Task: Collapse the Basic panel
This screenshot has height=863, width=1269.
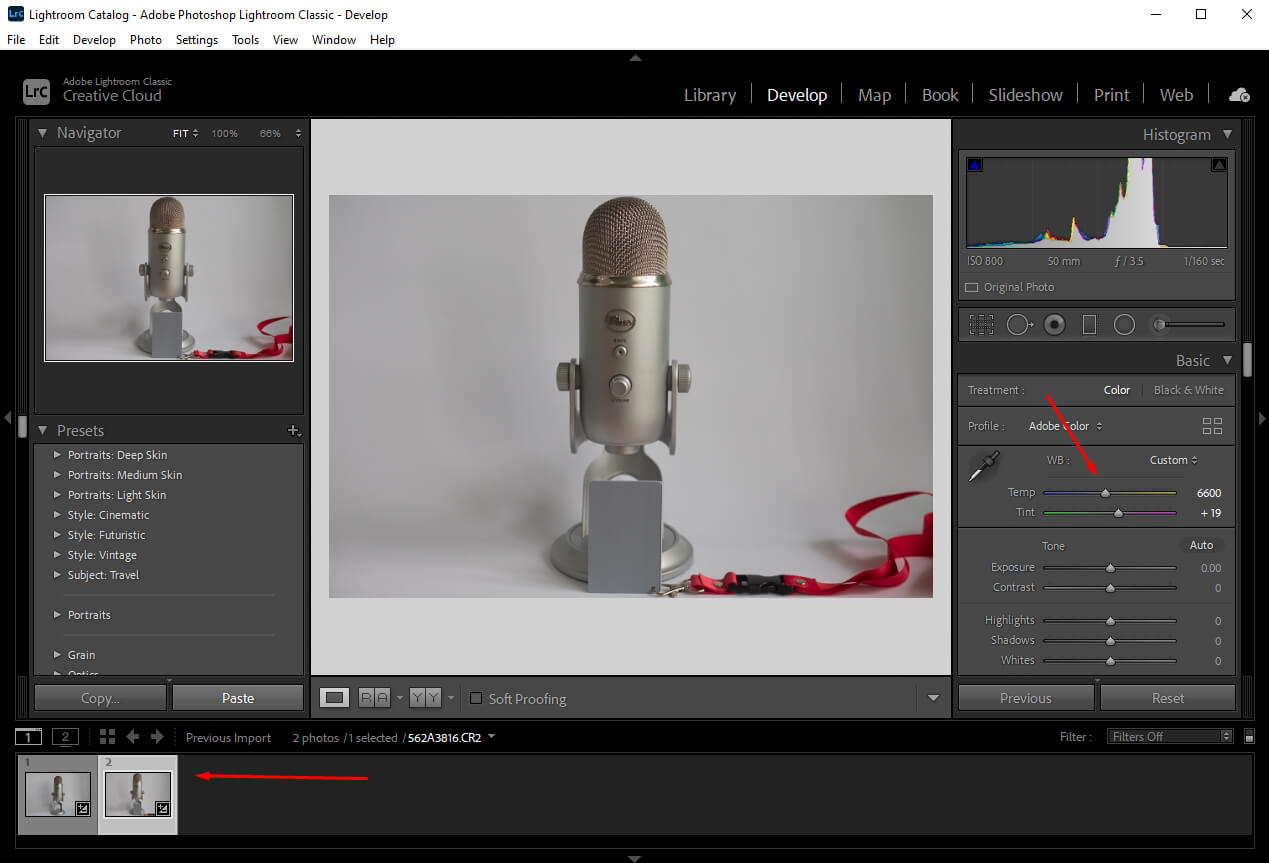Action: [x=1227, y=360]
